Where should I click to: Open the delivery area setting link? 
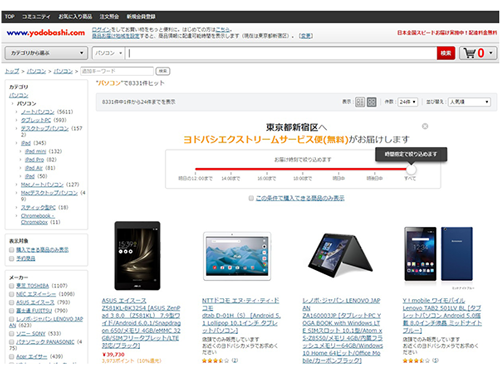click(116, 36)
